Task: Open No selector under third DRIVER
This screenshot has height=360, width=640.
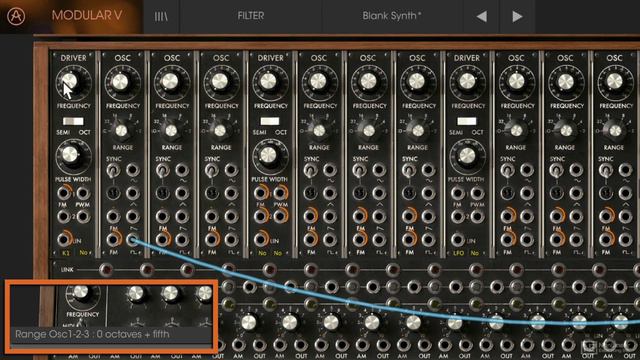Action: tap(475, 253)
